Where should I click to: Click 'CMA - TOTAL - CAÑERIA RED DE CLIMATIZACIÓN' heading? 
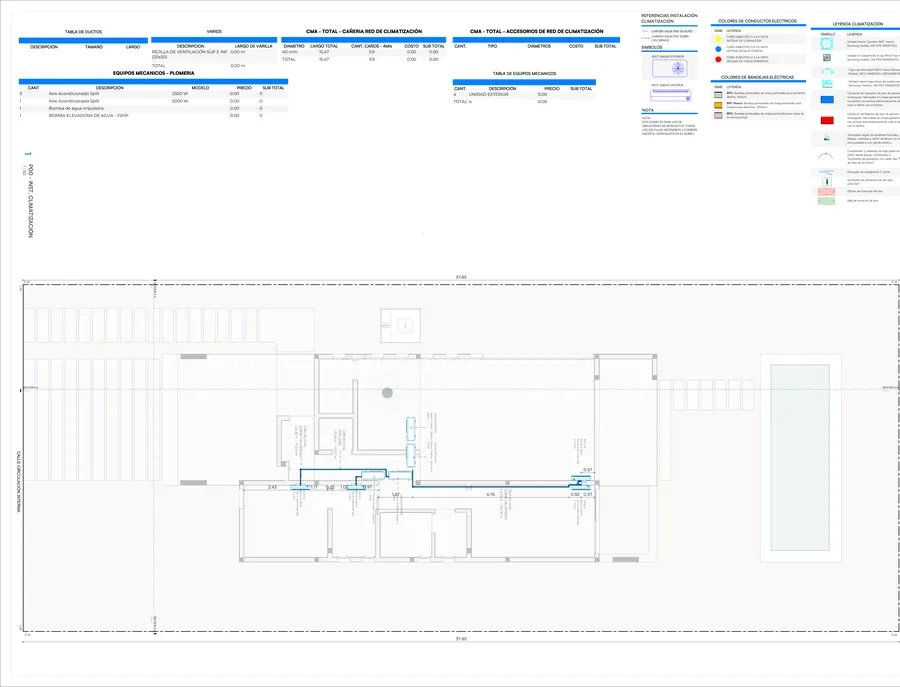tap(364, 32)
